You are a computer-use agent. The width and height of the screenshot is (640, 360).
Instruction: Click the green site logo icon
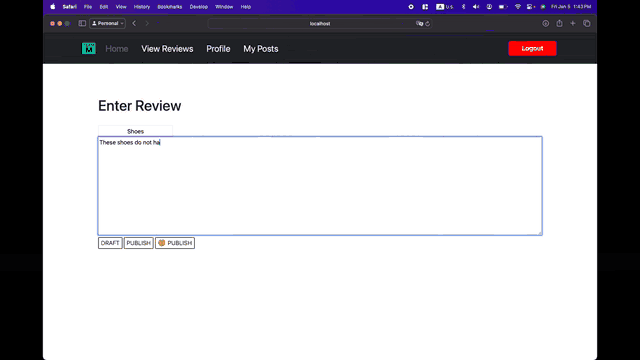click(x=89, y=49)
